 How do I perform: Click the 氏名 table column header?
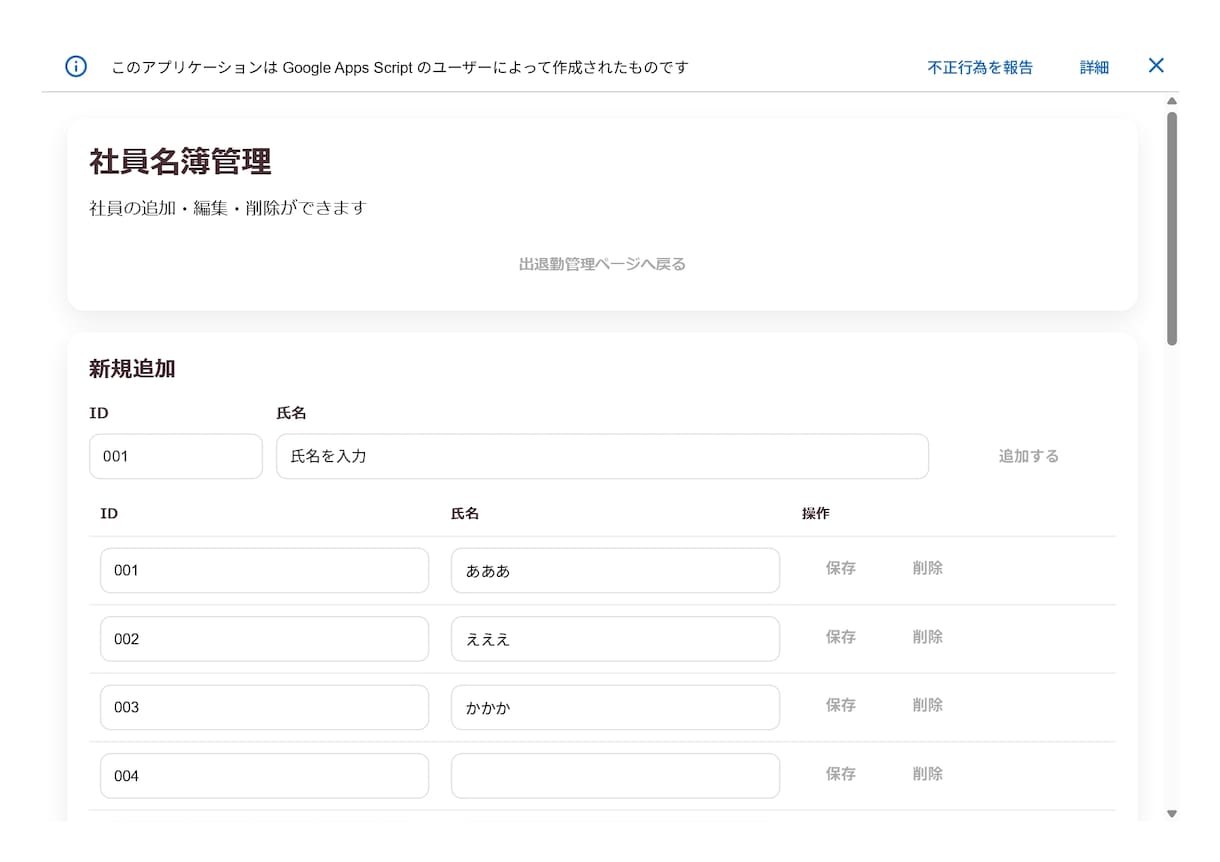pos(465,514)
